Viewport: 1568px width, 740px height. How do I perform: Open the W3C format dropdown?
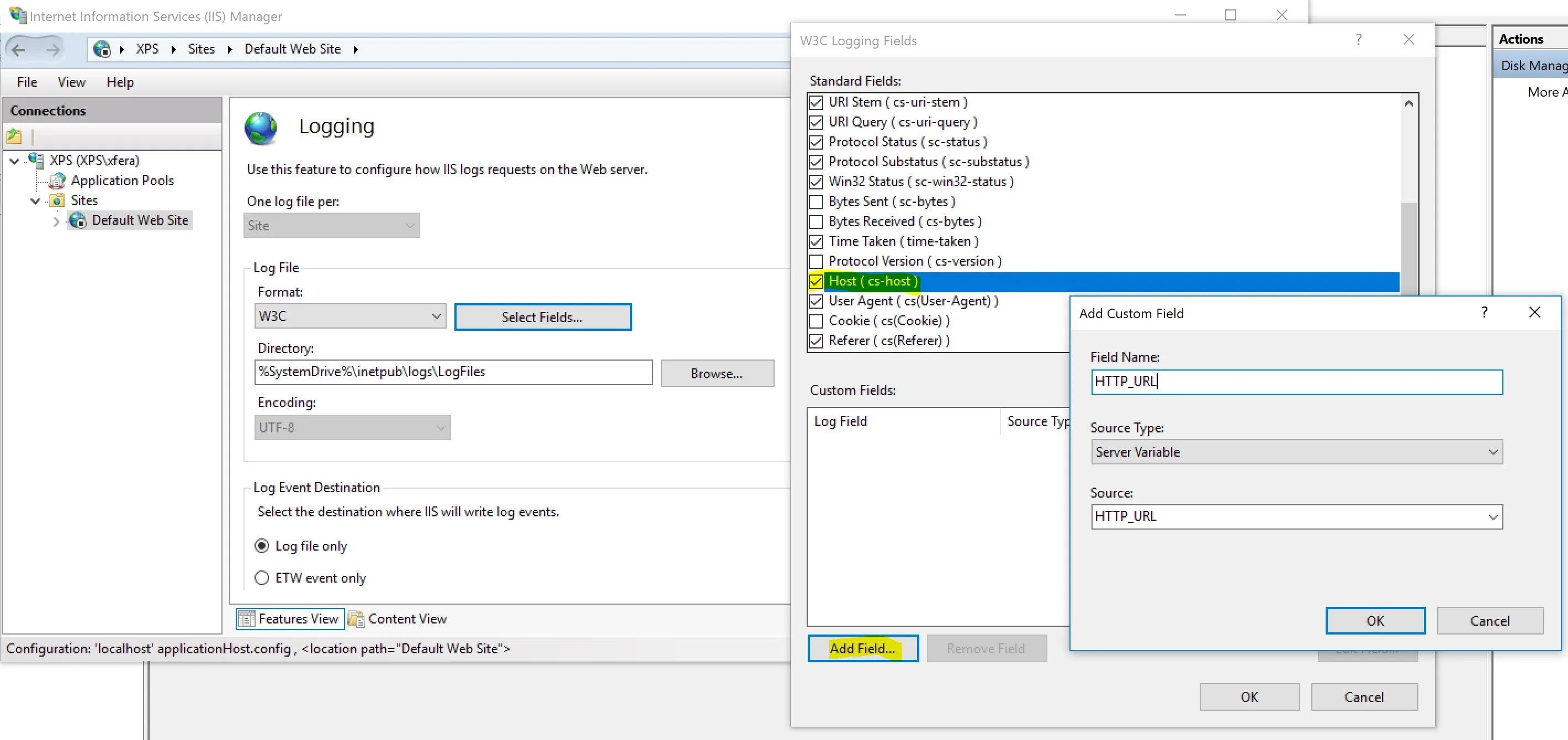pos(349,316)
